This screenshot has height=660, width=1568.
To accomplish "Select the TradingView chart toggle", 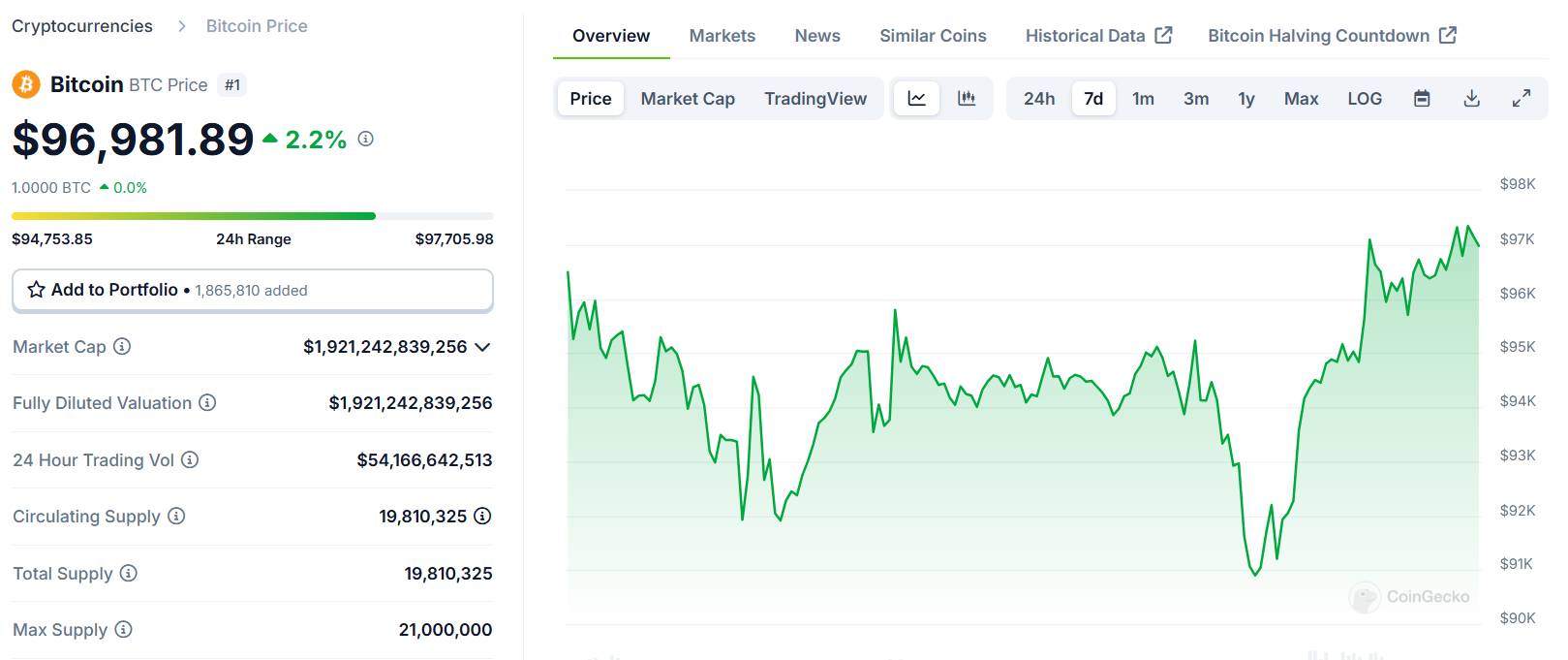I will pos(815,98).
